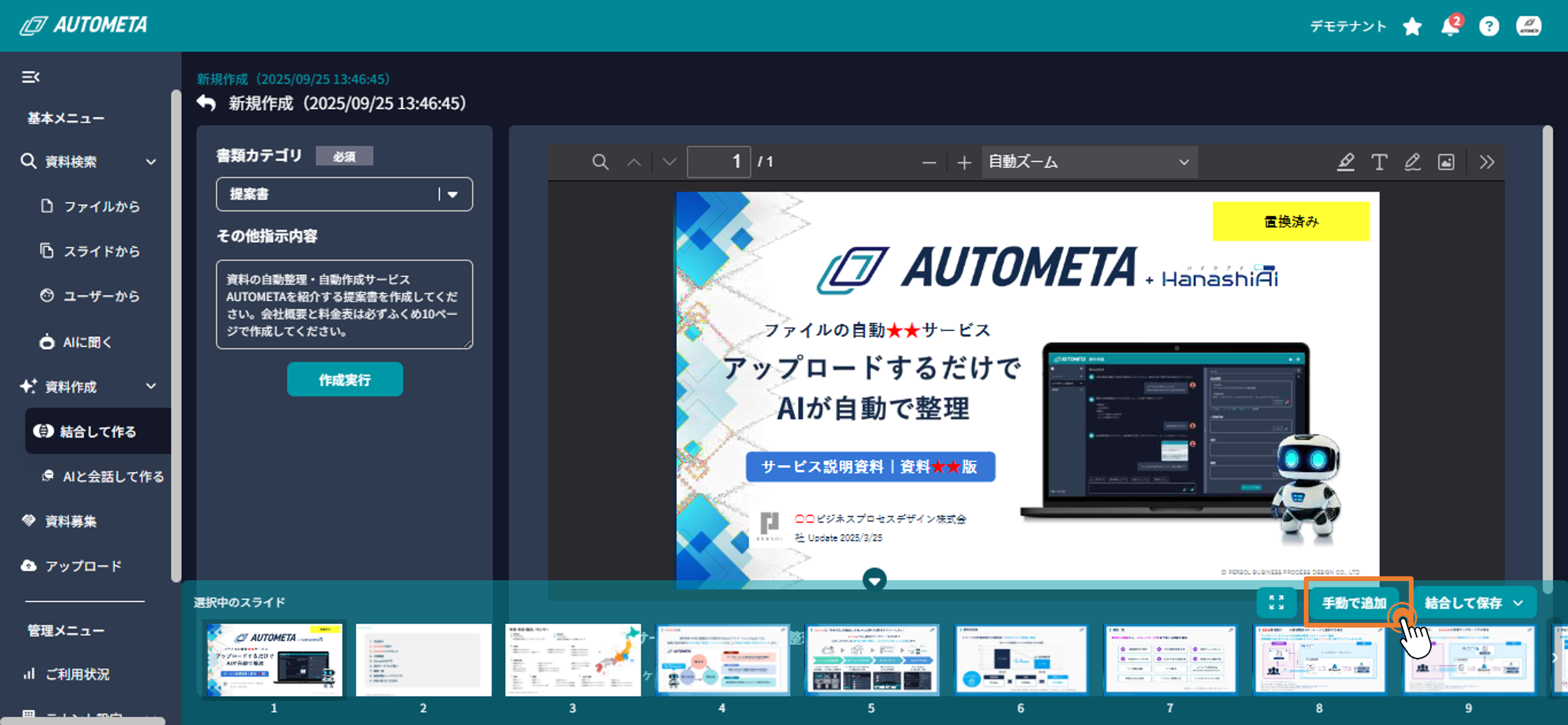Open the 自動ズーム zoom dropdown

pos(1089,162)
